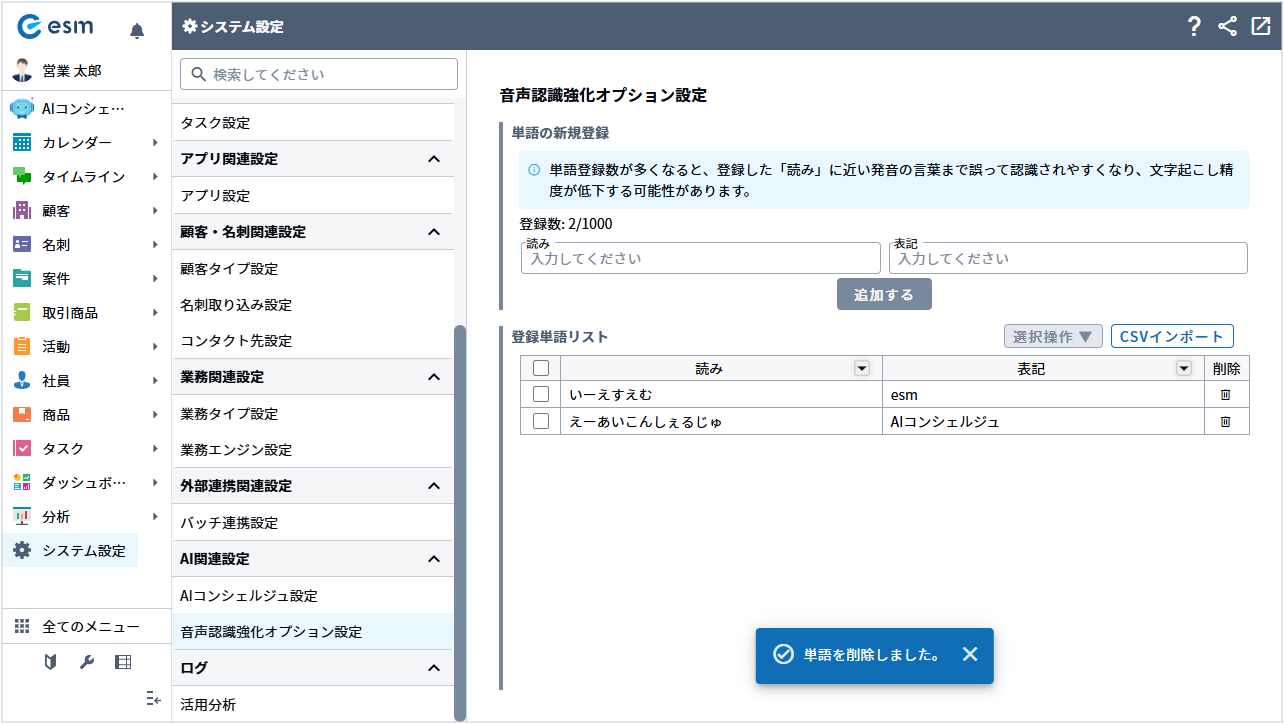Open help via question mark icon

coord(1193,27)
